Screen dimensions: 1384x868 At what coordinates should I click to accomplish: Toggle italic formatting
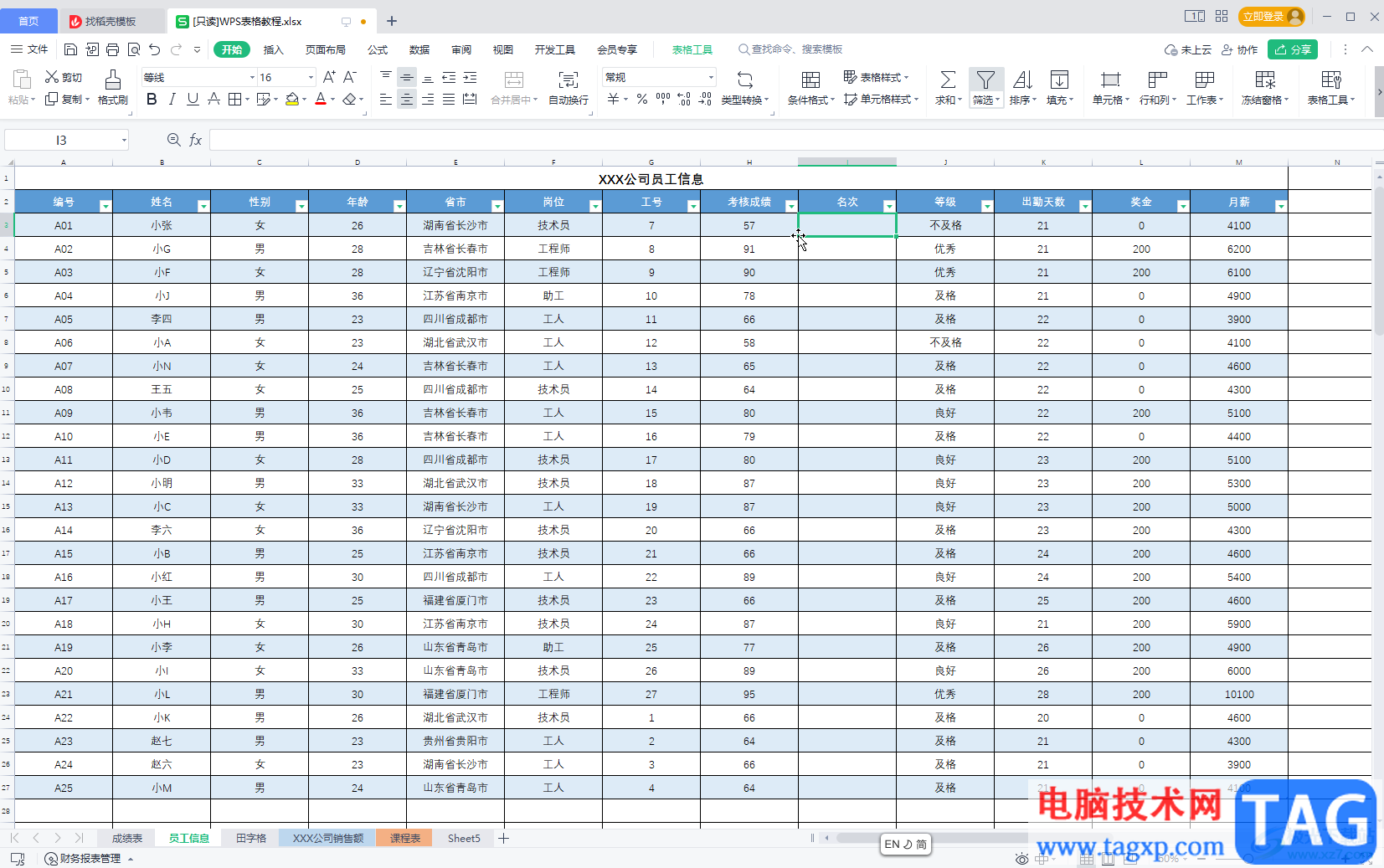tap(172, 100)
